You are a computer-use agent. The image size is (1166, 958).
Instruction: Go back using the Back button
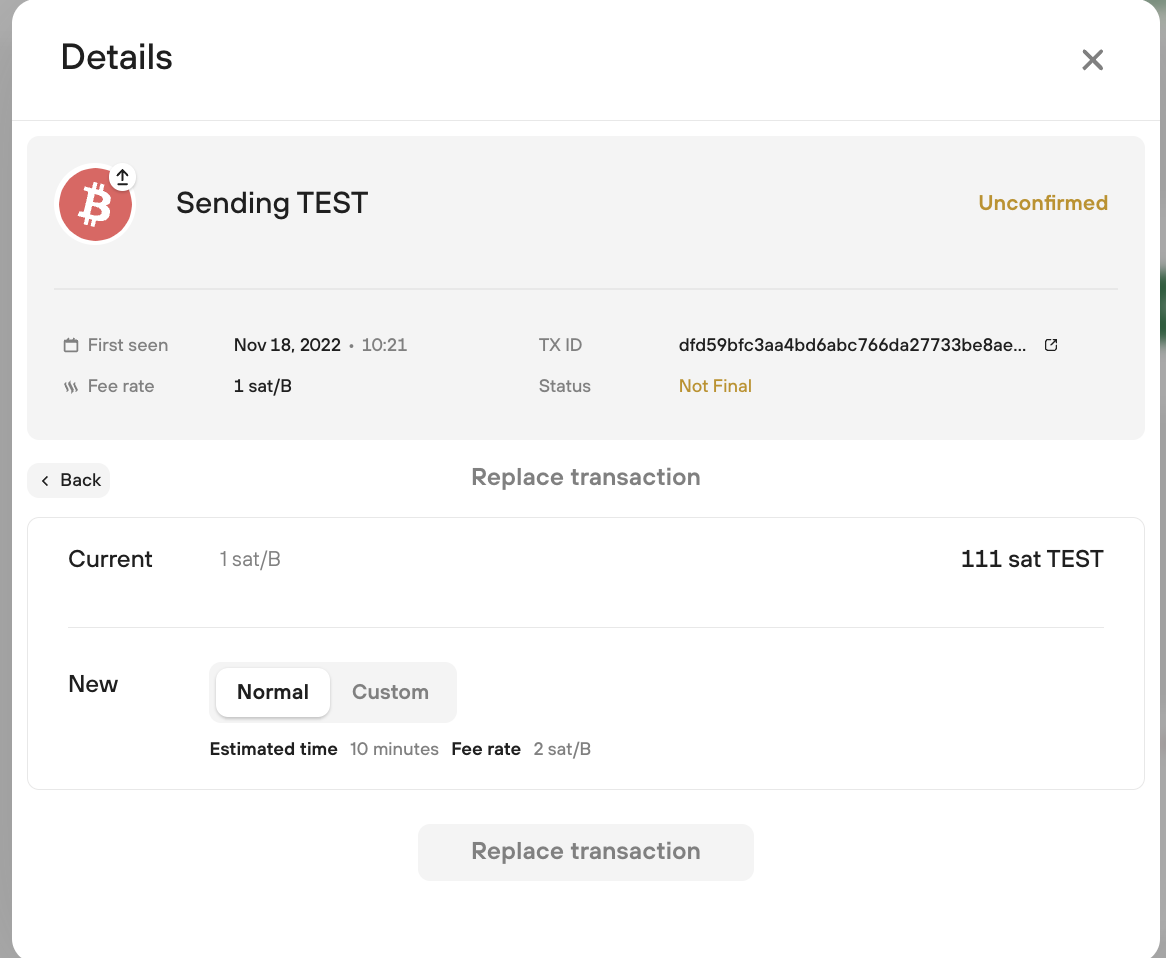[x=69, y=480]
